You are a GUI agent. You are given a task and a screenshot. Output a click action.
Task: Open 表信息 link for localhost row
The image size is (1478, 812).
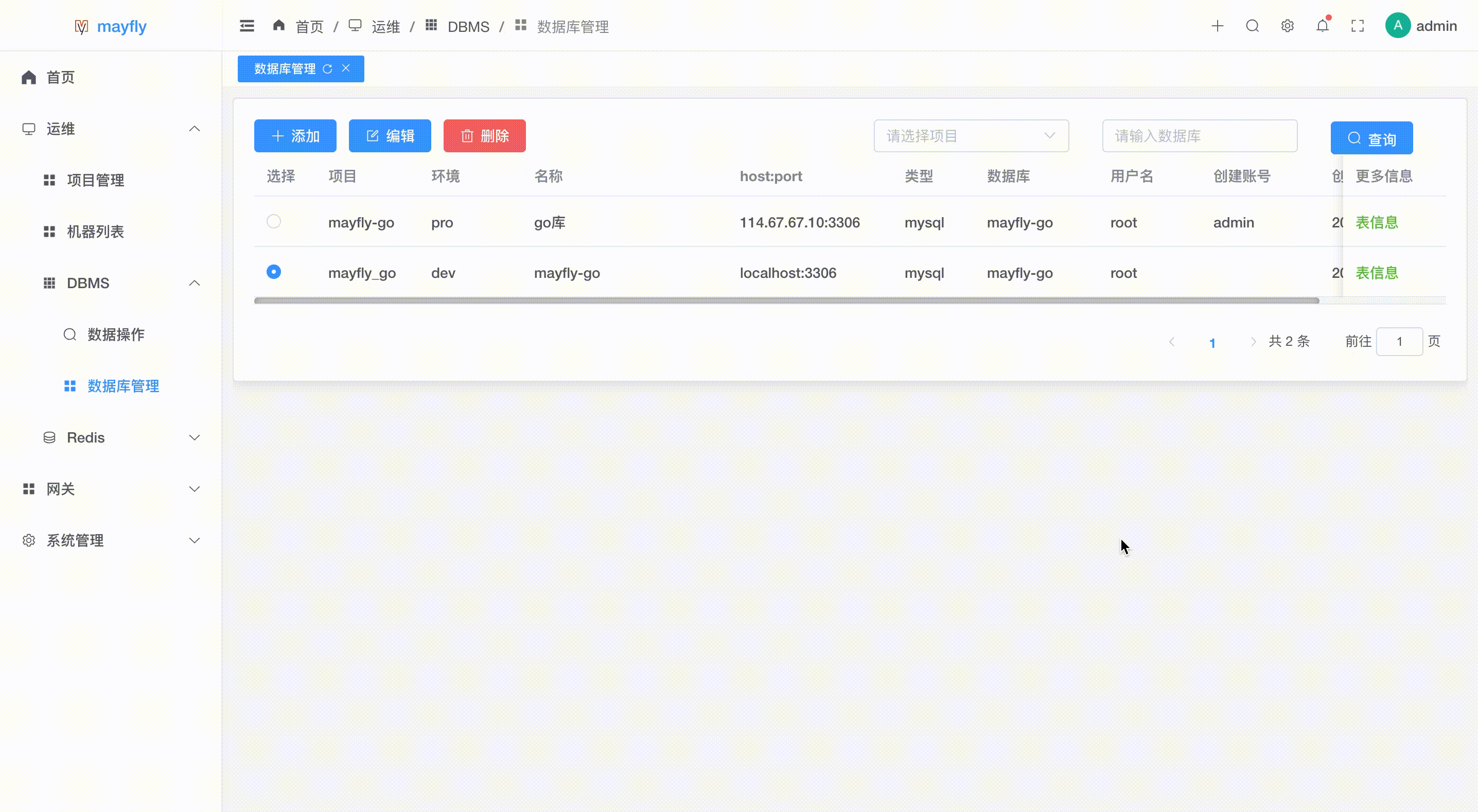[1376, 273]
